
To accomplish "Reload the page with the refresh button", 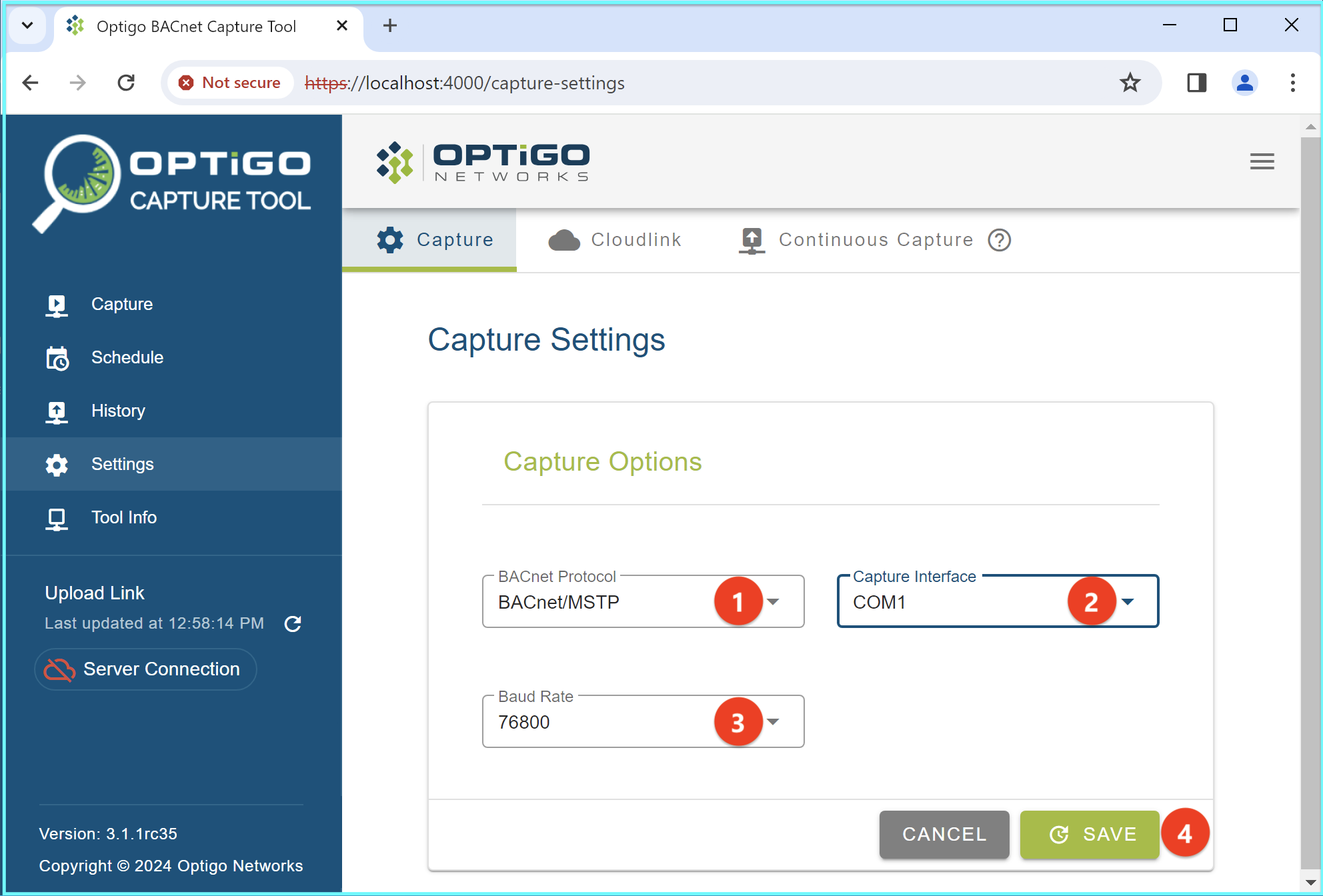I will [x=126, y=83].
